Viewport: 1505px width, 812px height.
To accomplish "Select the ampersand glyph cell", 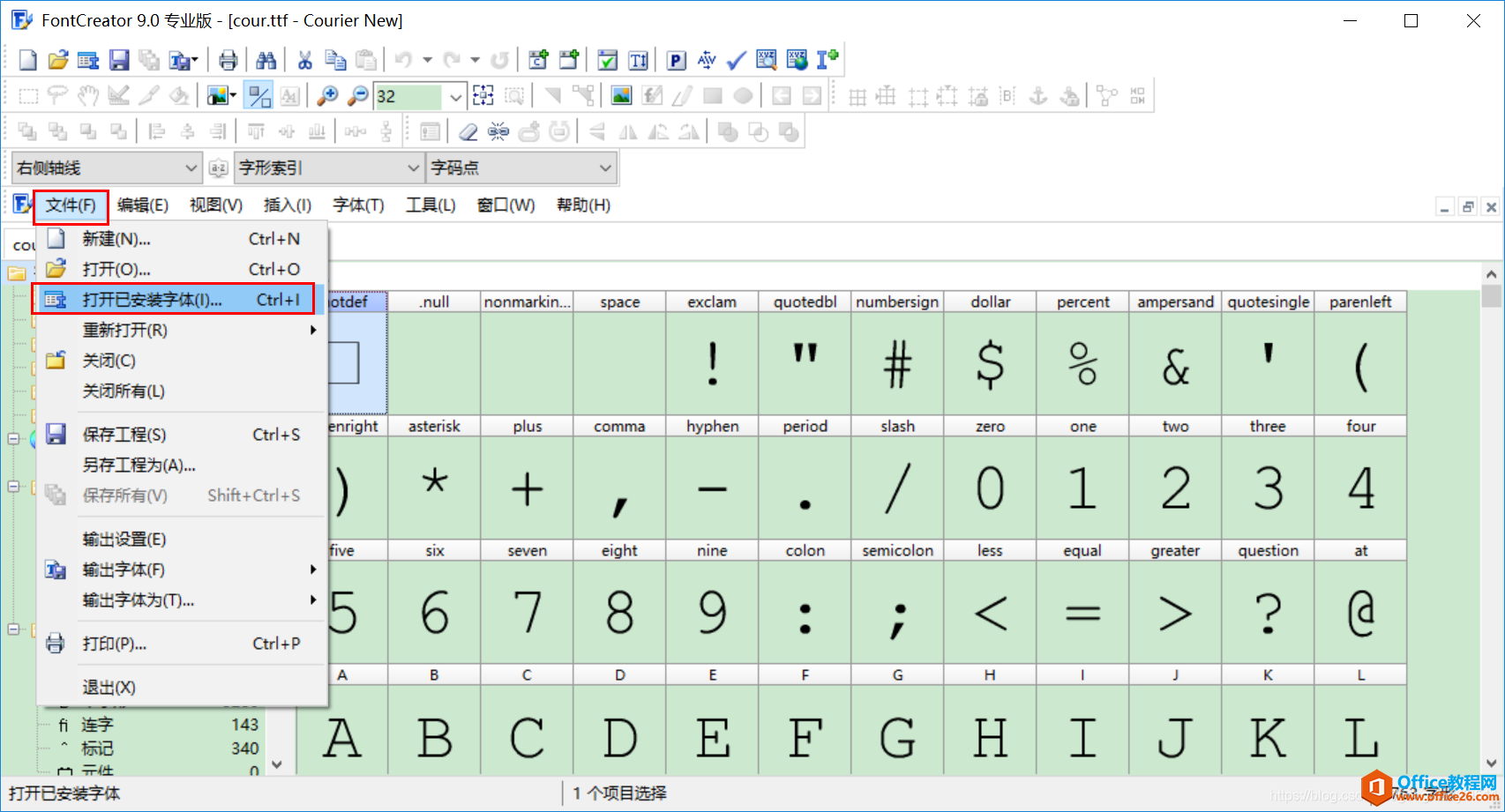I will click(1175, 353).
